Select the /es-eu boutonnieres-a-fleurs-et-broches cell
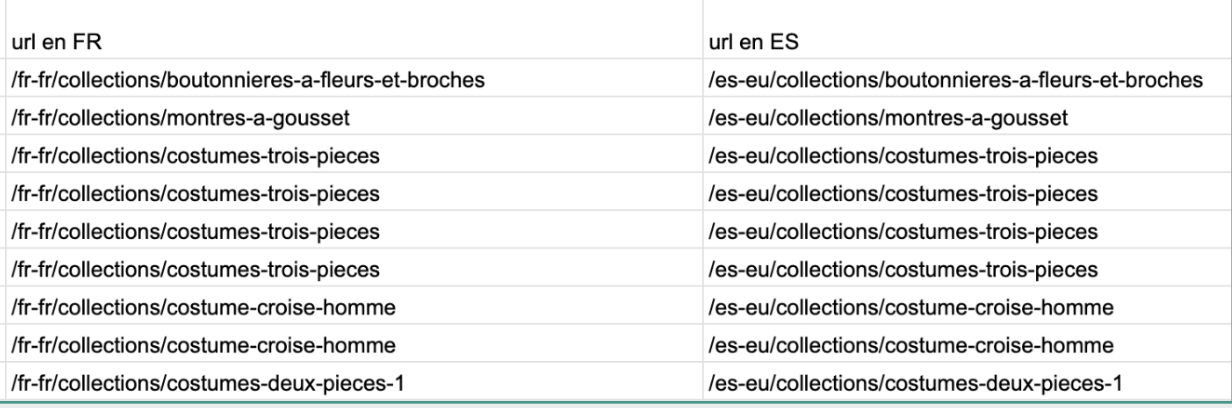This screenshot has height=408, width=1232. tap(965, 79)
